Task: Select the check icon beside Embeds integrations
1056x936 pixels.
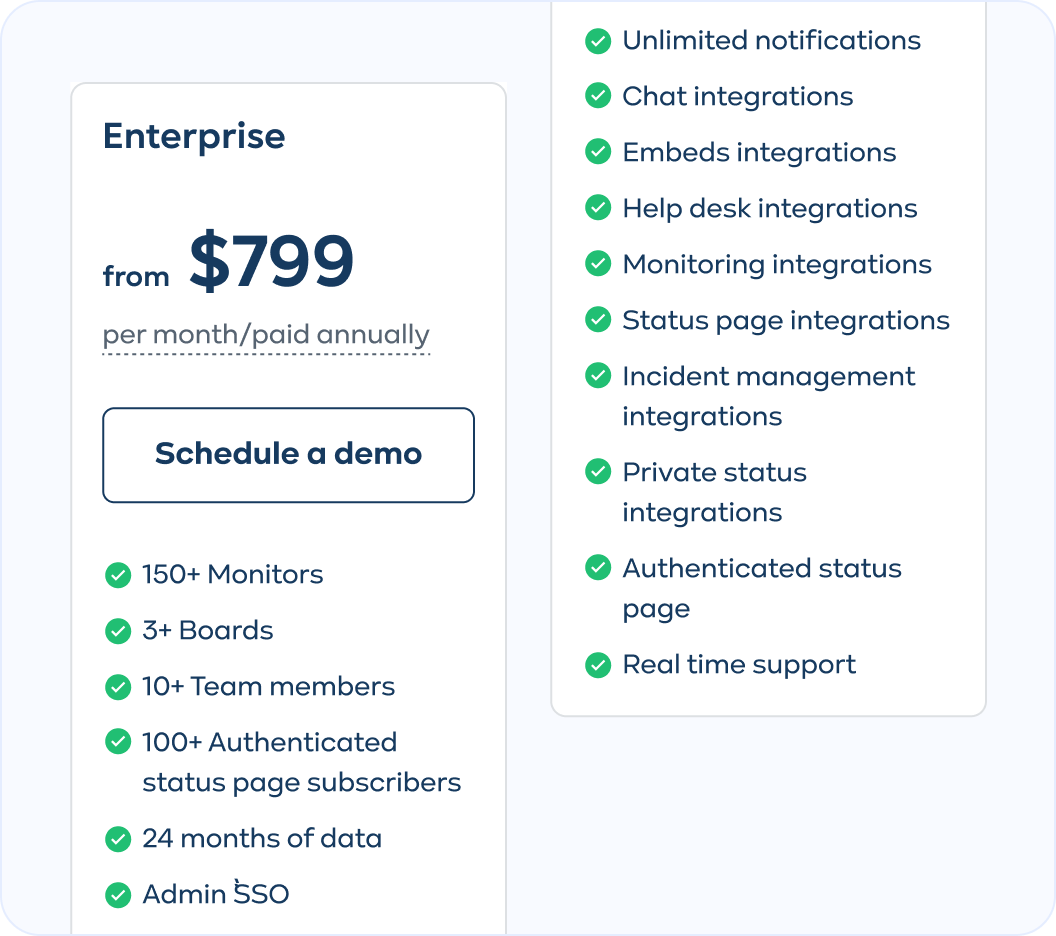Action: [598, 152]
